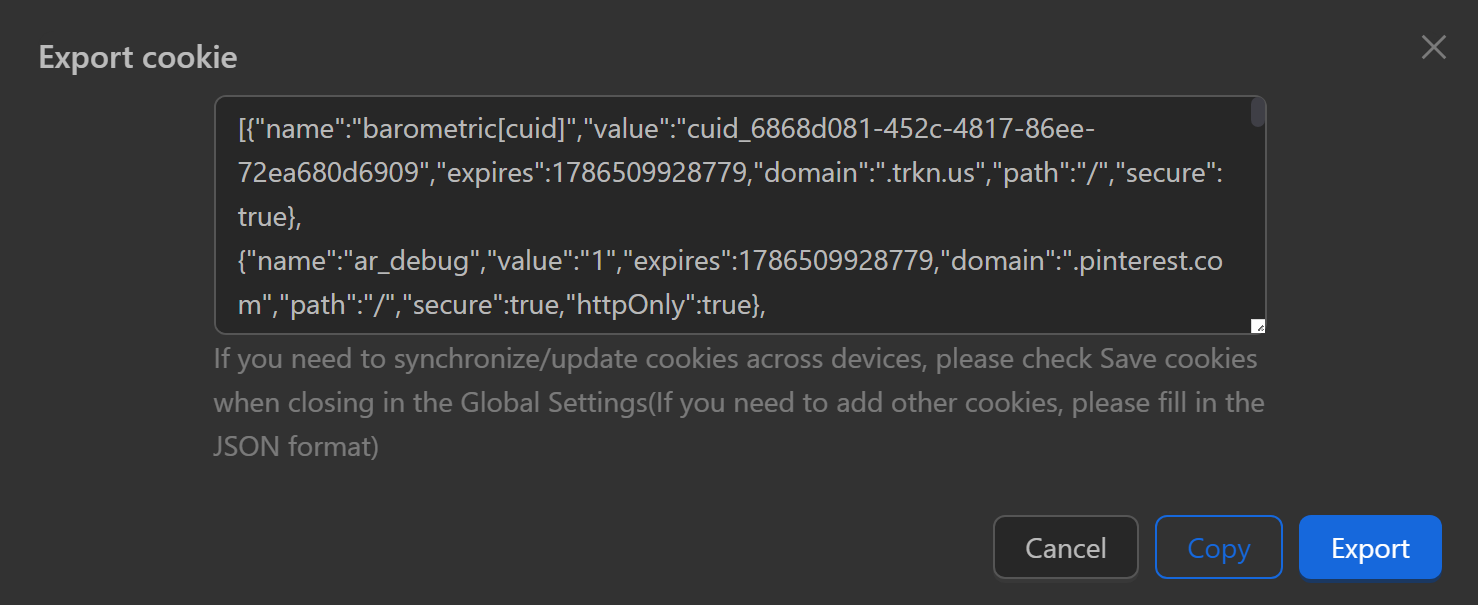
Task: Click the "Export cookie" dialog title
Action: point(138,57)
